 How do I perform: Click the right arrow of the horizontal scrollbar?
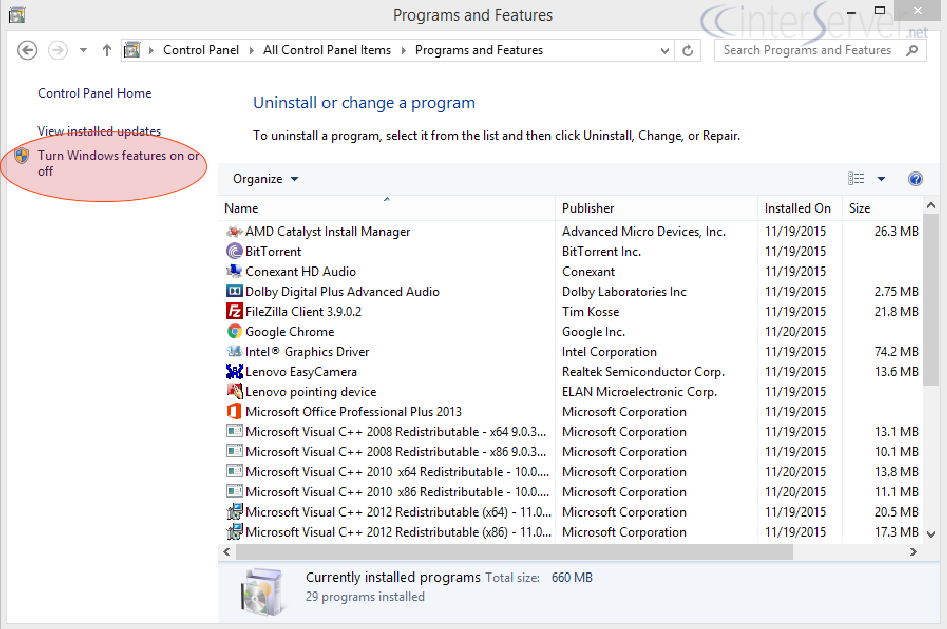pos(913,552)
